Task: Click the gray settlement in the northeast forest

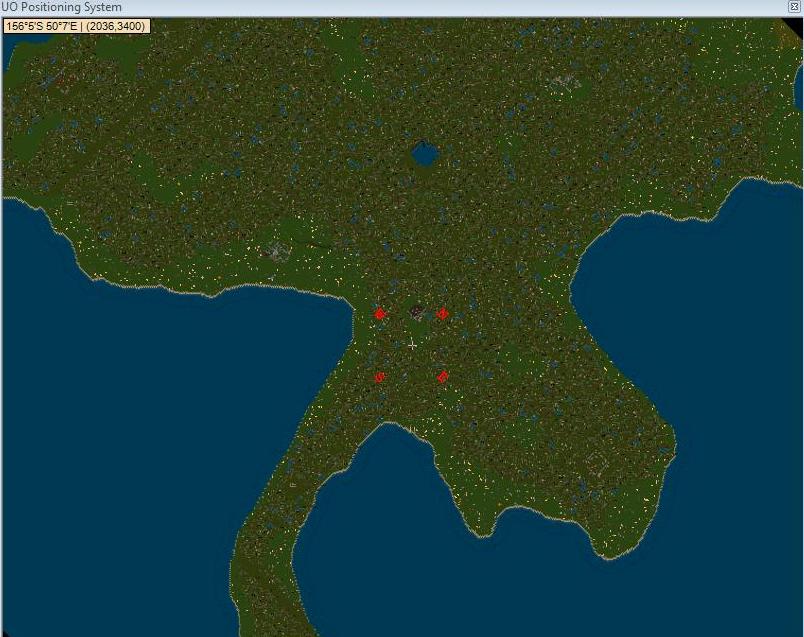Action: pos(563,81)
